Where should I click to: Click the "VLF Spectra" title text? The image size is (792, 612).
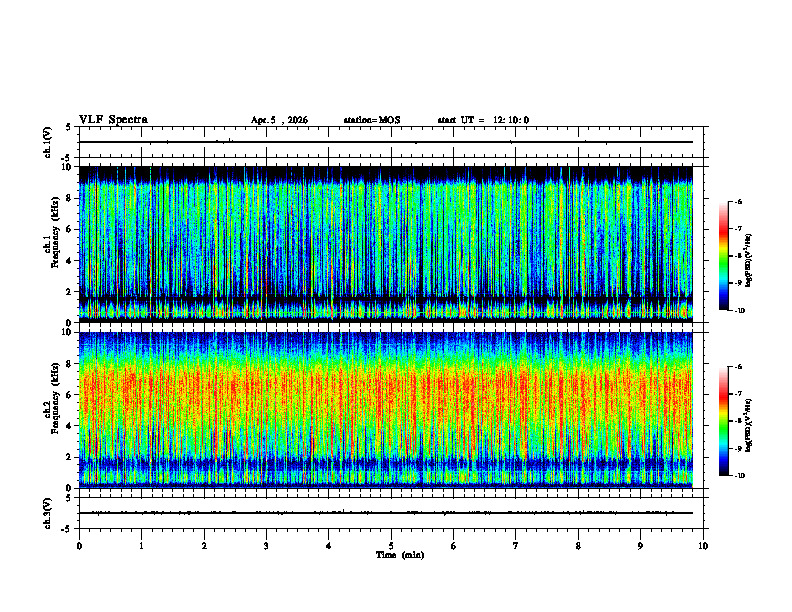(x=113, y=120)
